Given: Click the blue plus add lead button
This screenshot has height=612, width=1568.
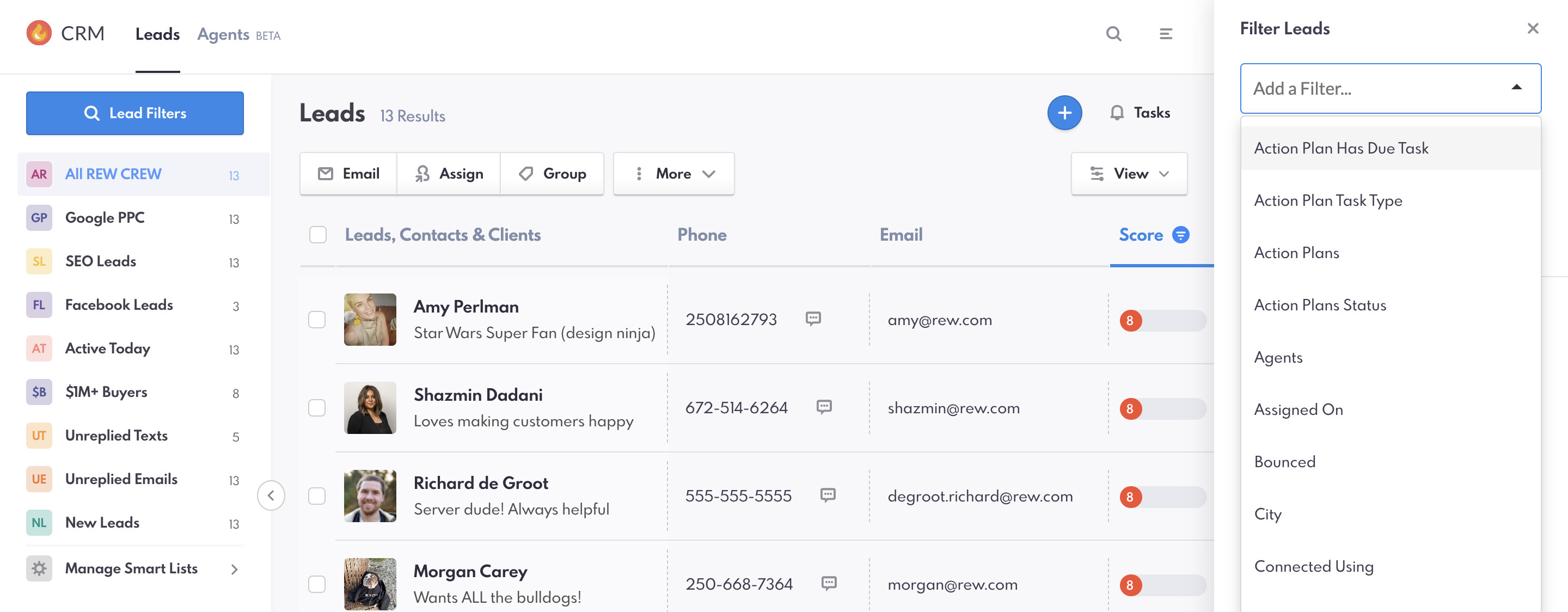Looking at the screenshot, I should point(1064,113).
